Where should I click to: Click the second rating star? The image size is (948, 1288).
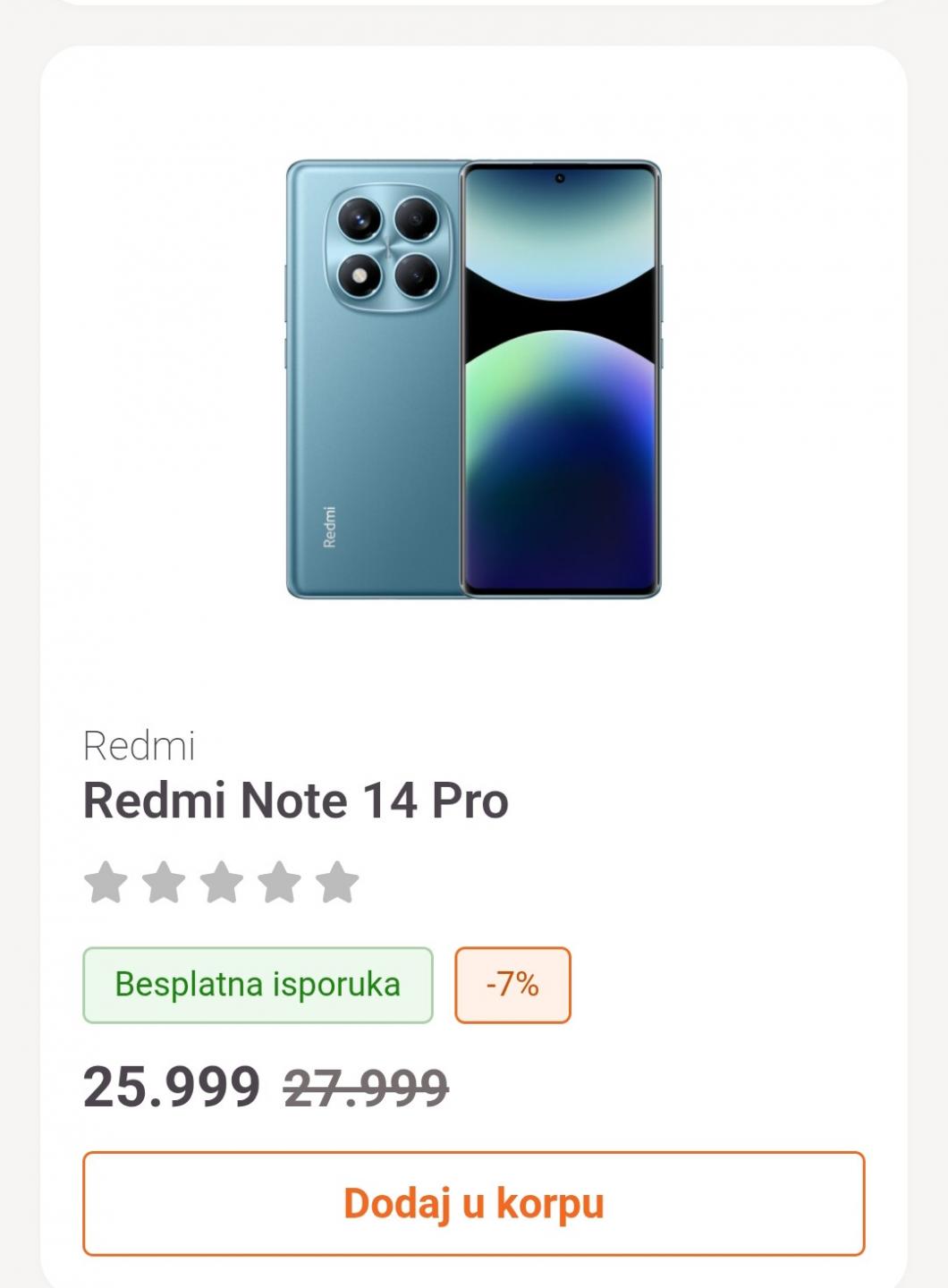[x=164, y=883]
